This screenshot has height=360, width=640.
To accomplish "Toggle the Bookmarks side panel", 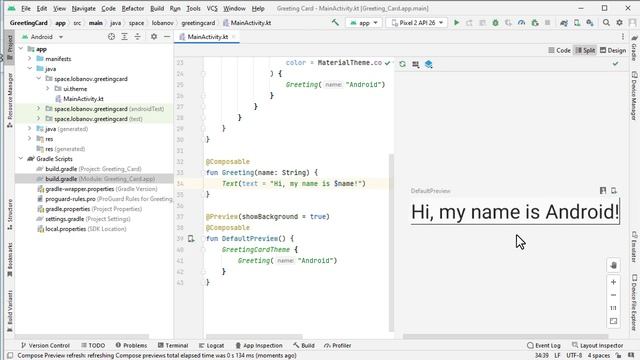I will [x=10, y=260].
